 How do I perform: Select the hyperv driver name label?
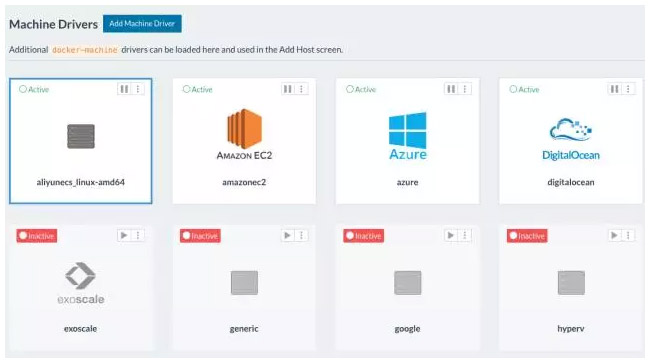(571, 329)
